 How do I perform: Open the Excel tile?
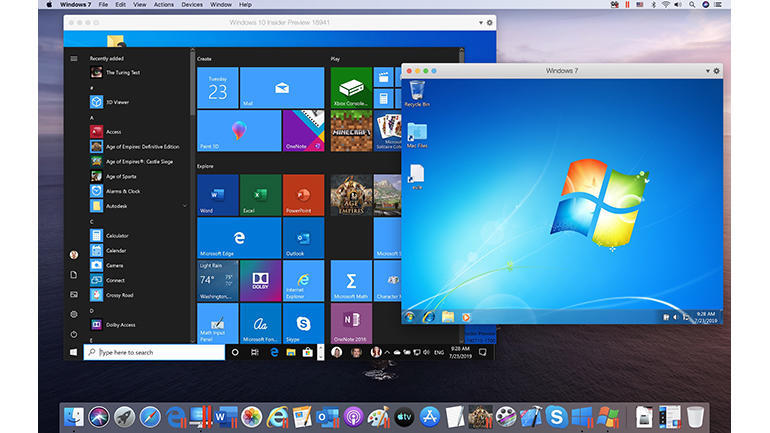(x=260, y=195)
